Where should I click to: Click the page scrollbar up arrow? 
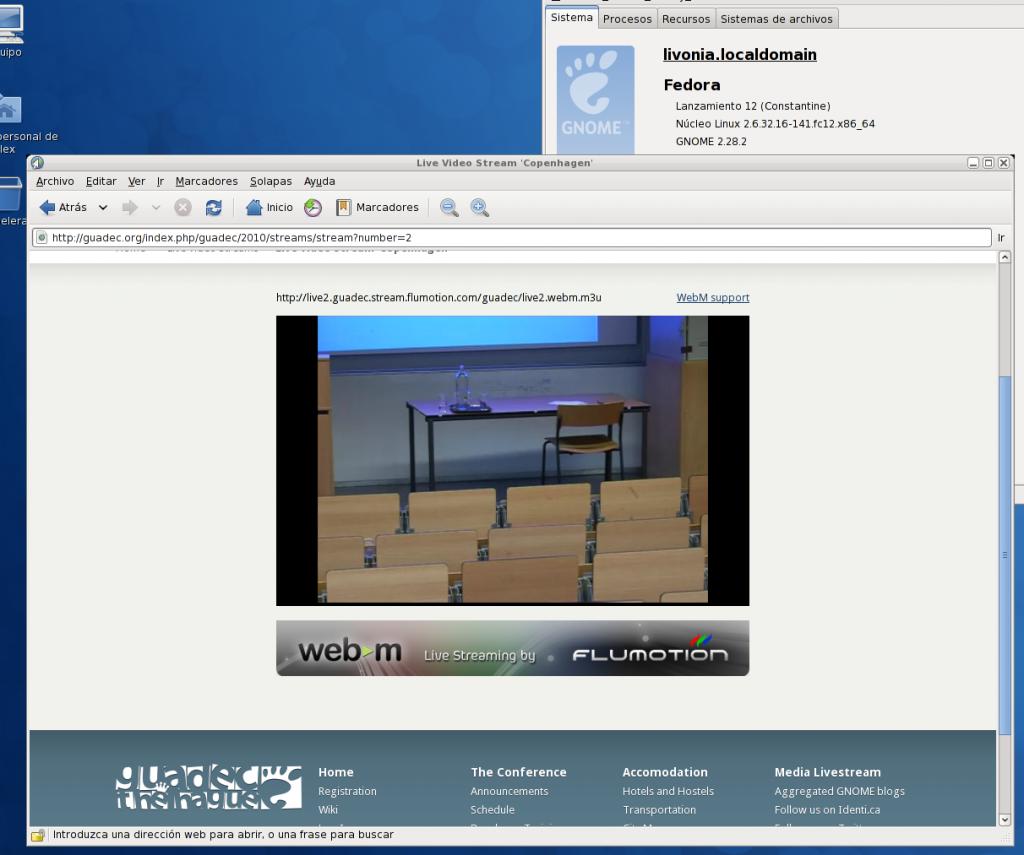tap(1004, 257)
